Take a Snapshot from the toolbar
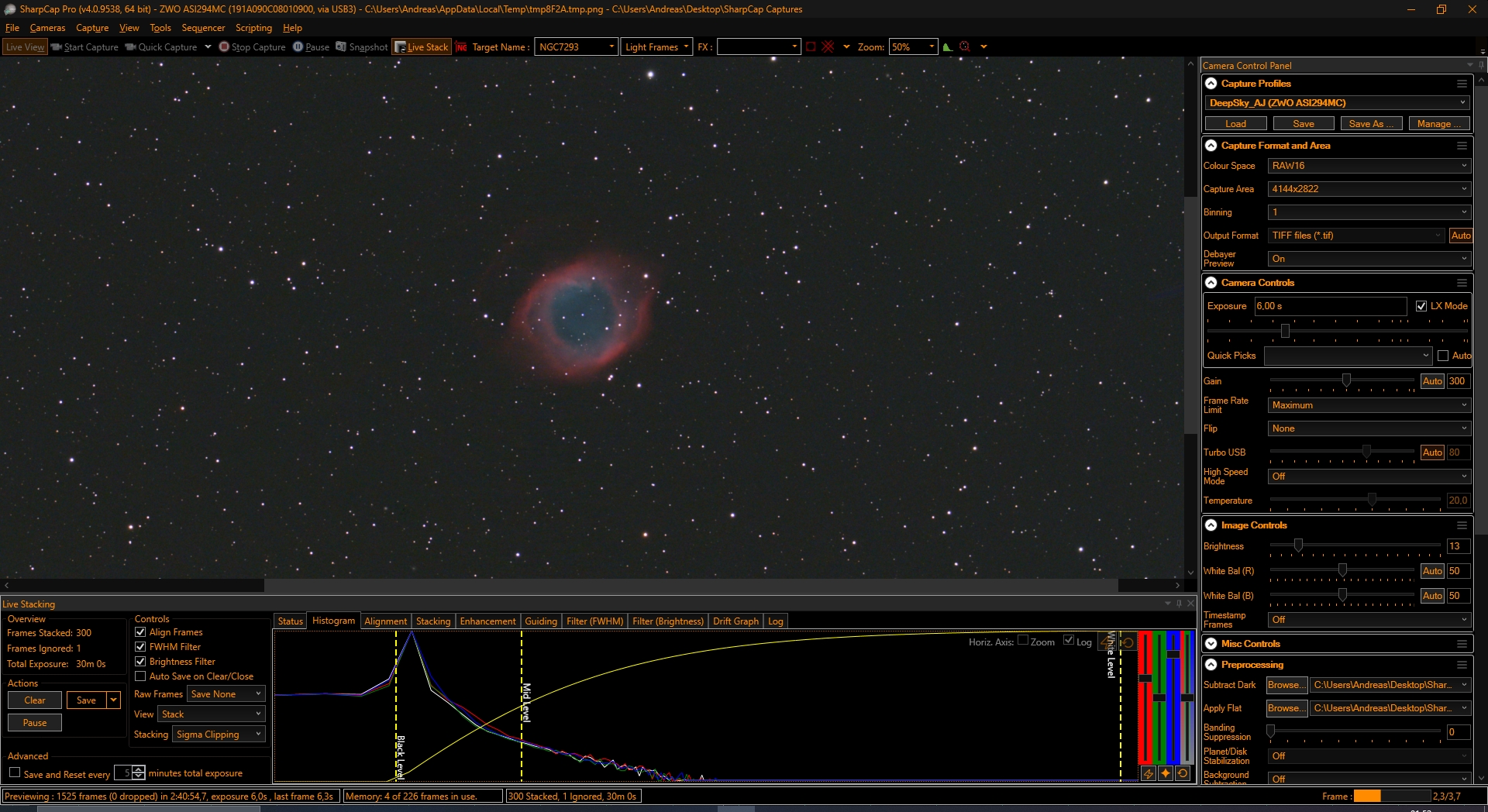The width and height of the screenshot is (1488, 812). click(x=361, y=46)
